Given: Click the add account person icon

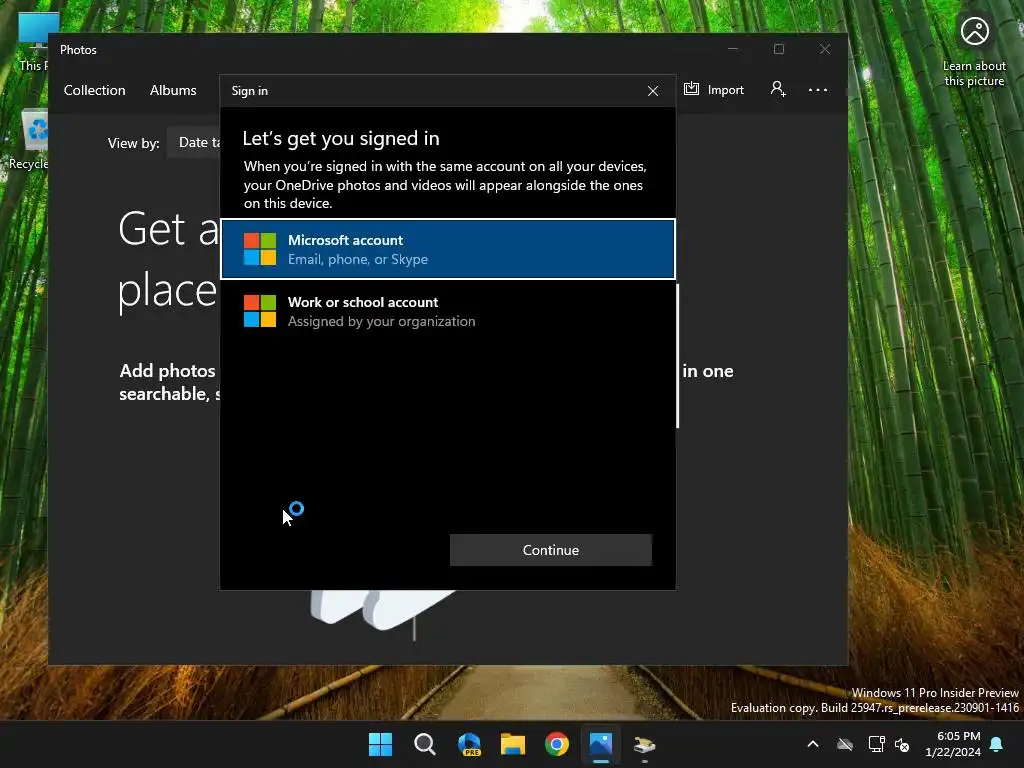Looking at the screenshot, I should (778, 89).
